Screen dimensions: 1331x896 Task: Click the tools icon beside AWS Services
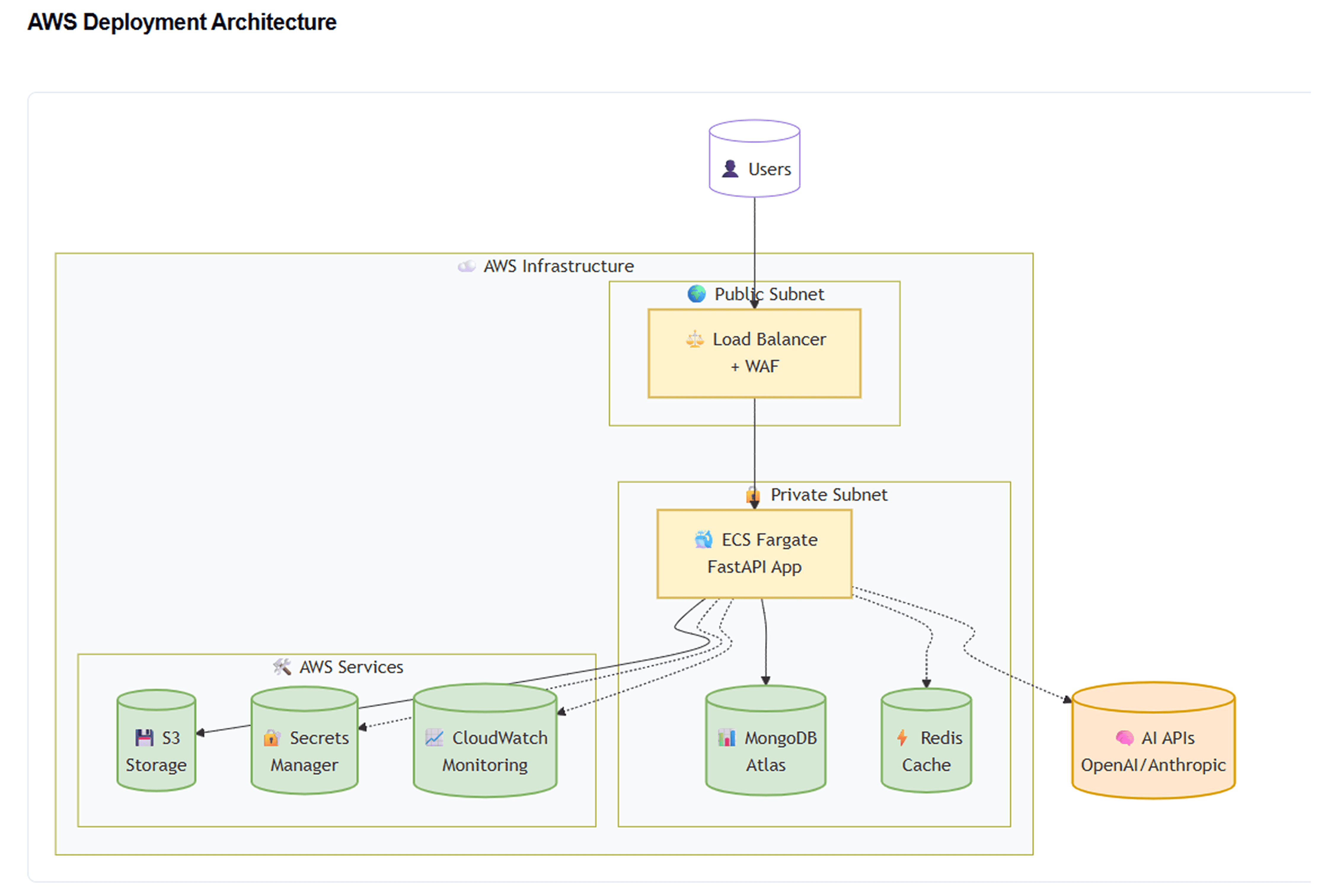tap(281, 666)
